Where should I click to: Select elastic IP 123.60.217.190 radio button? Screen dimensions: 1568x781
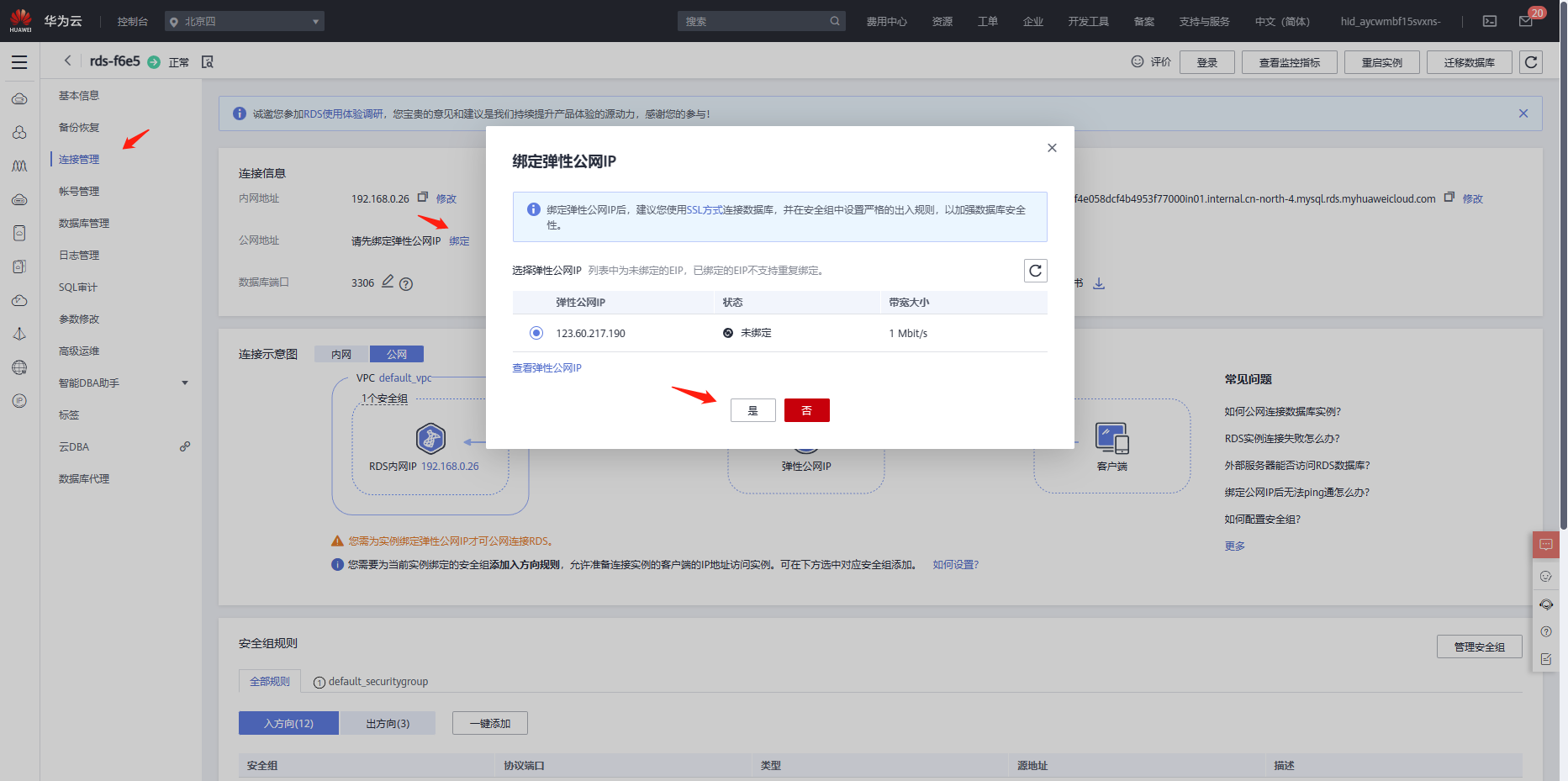(536, 333)
